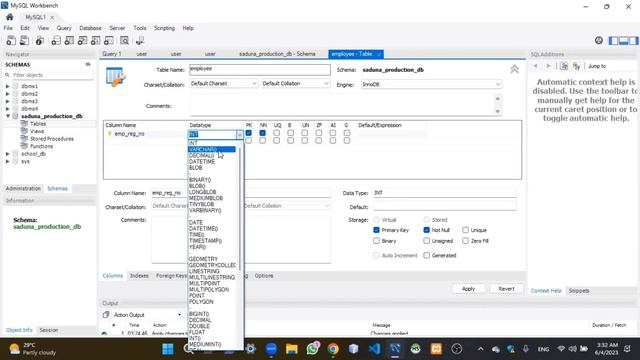This screenshot has width=640, height=360.
Task: Collapse the saduna_production_db schema node
Action: [7, 116]
